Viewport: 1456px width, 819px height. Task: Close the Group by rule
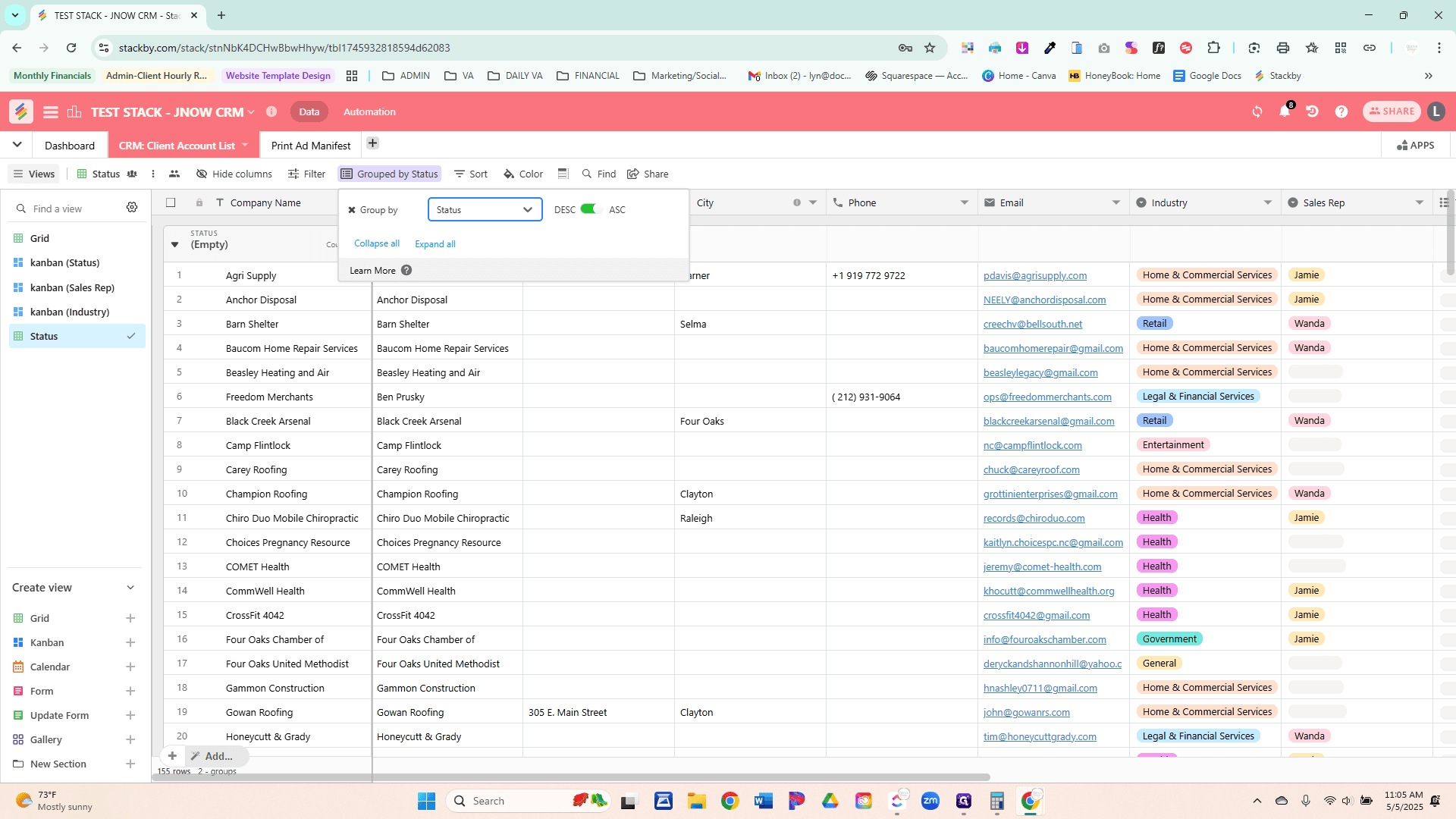pyautogui.click(x=352, y=210)
